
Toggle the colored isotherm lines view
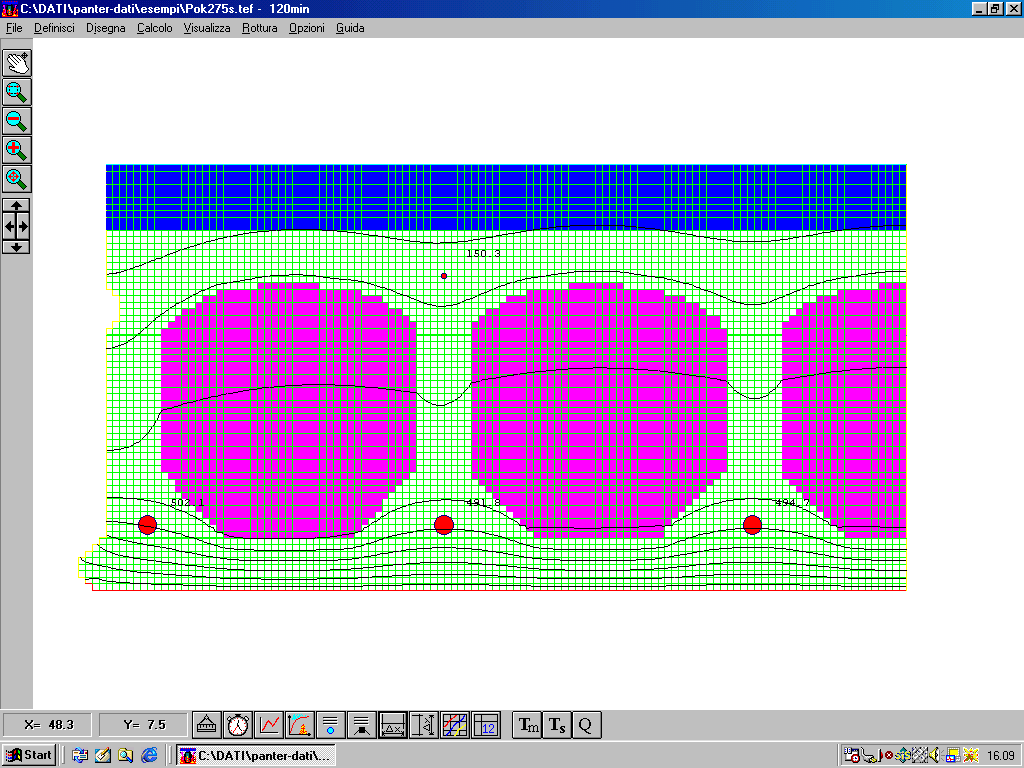[x=455, y=725]
